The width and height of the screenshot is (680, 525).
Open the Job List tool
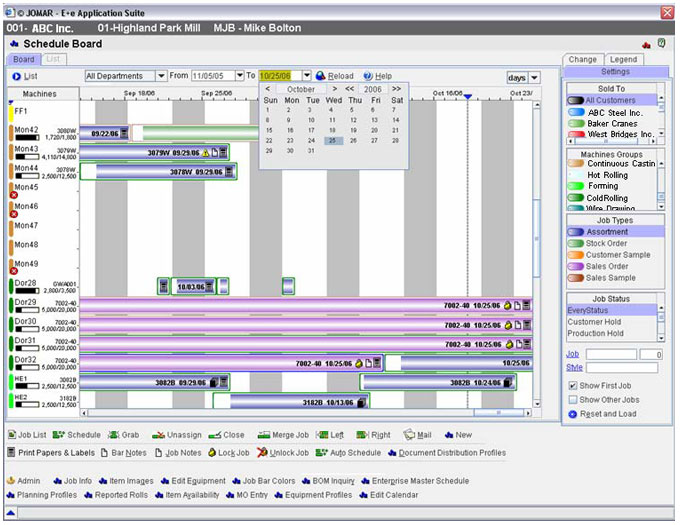click(x=27, y=435)
